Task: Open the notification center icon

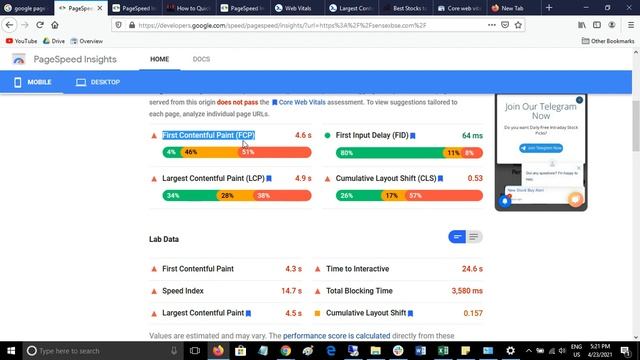Action: pos(625,351)
